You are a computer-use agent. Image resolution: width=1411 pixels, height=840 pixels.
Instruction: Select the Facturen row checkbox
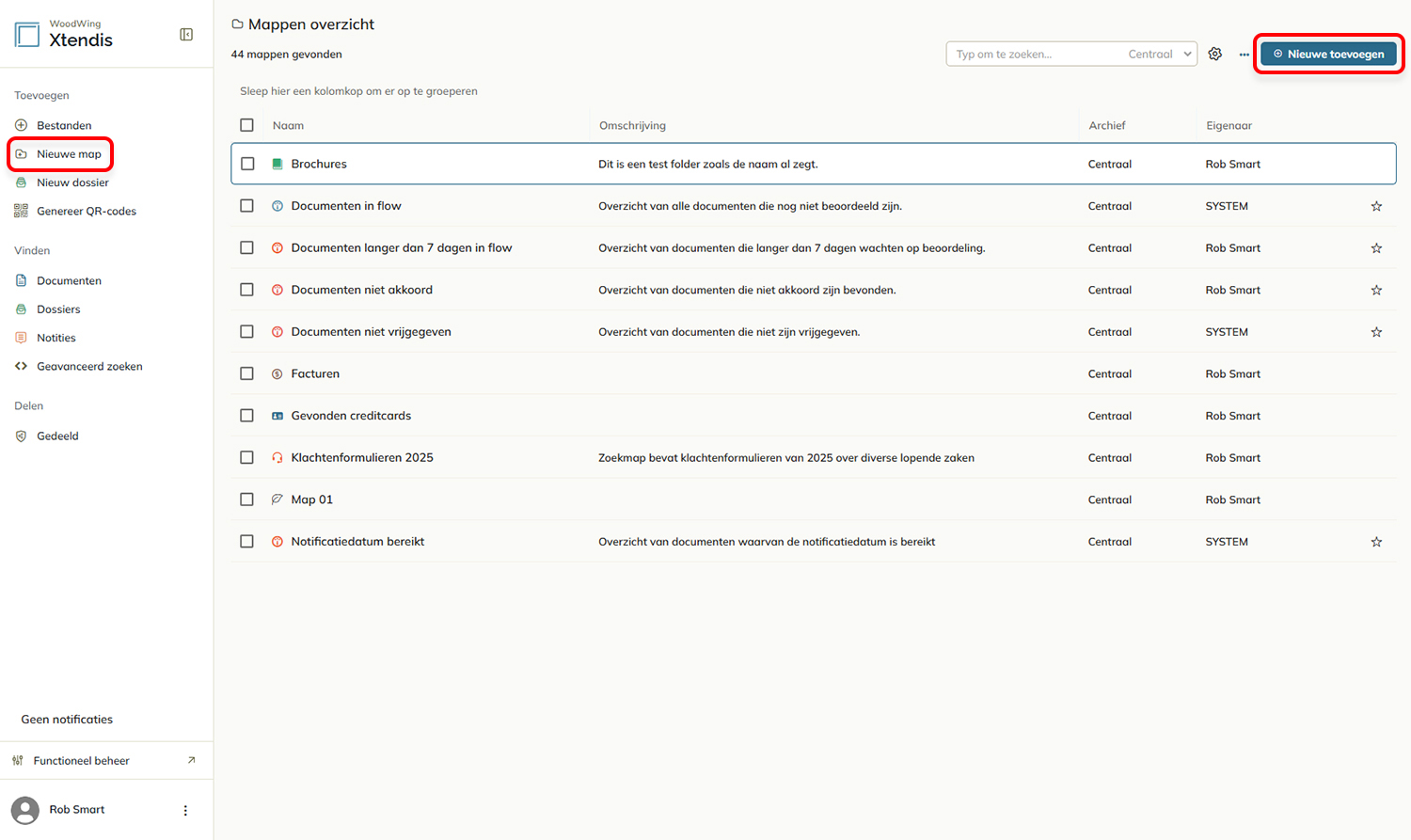point(246,373)
